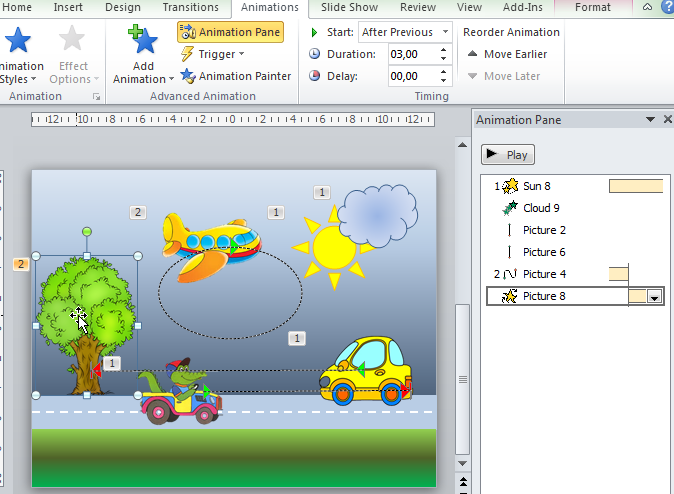Click the Add Animation green star icon
674x494 pixels.
pyautogui.click(x=144, y=42)
